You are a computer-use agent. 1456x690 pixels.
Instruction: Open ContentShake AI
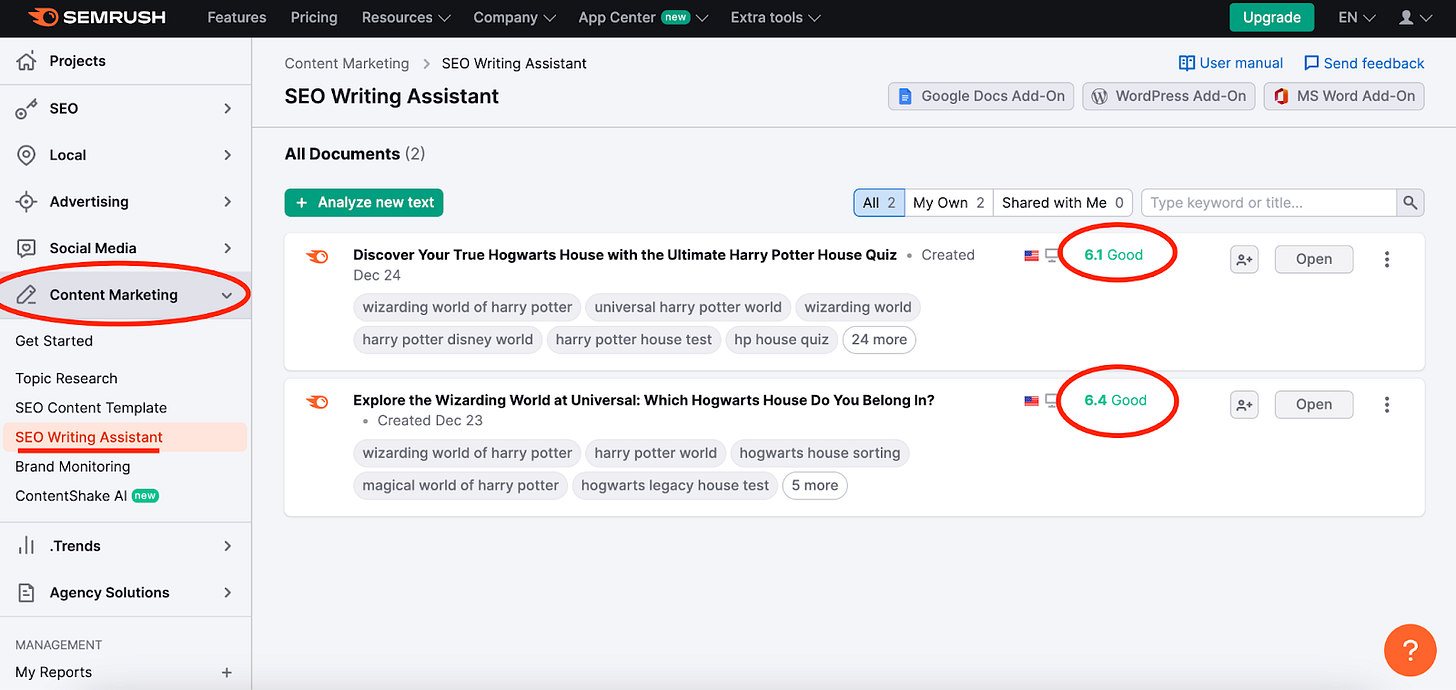click(87, 495)
